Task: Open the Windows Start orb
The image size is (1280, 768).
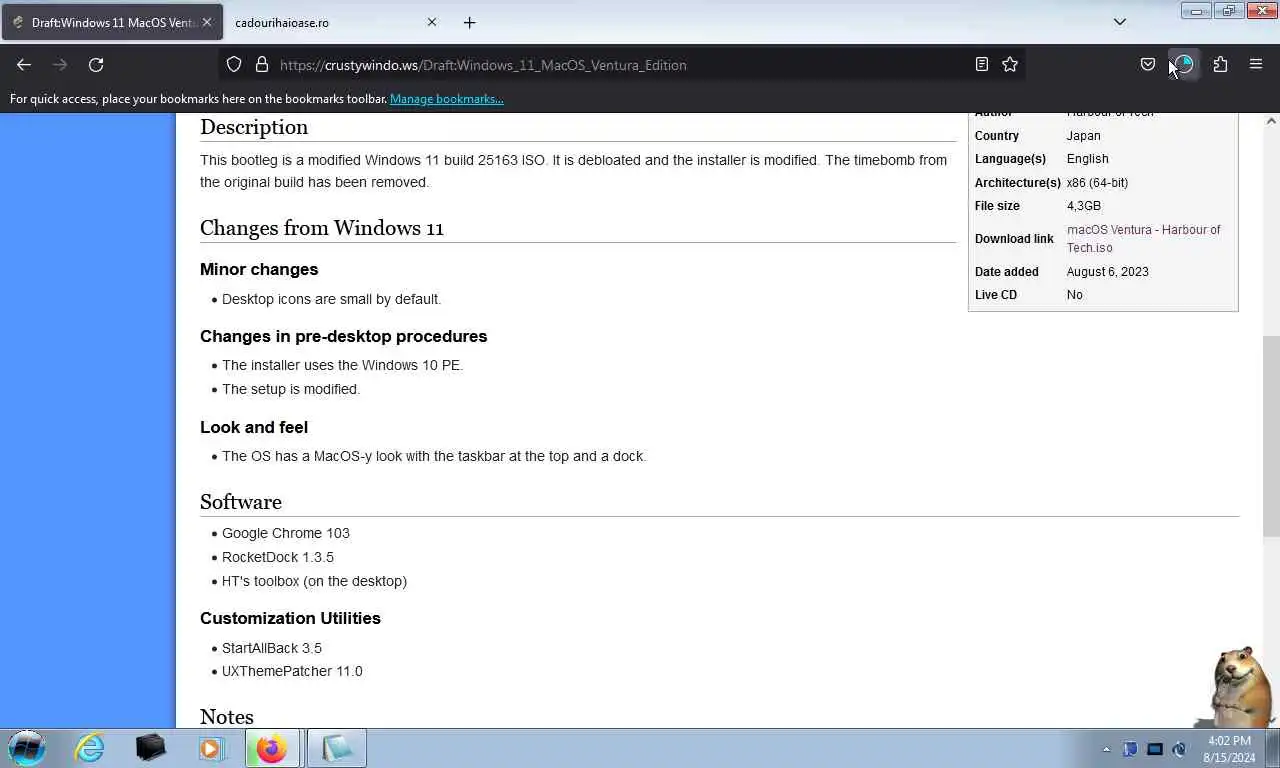Action: 27,748
